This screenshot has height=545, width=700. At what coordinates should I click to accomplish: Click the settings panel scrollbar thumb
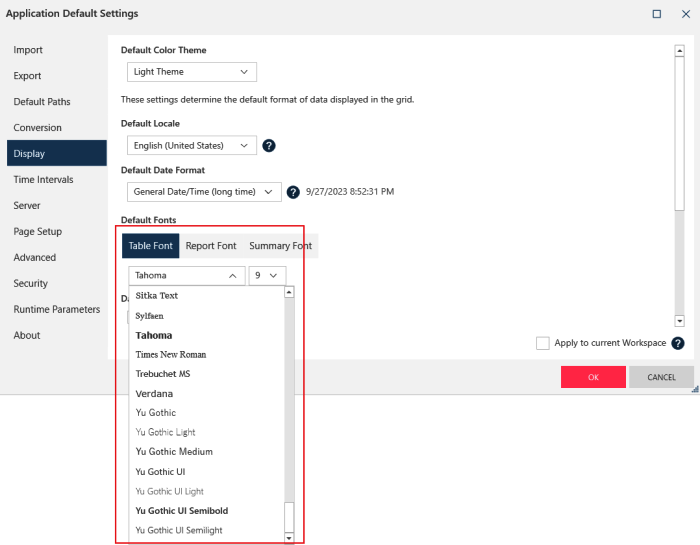click(679, 133)
